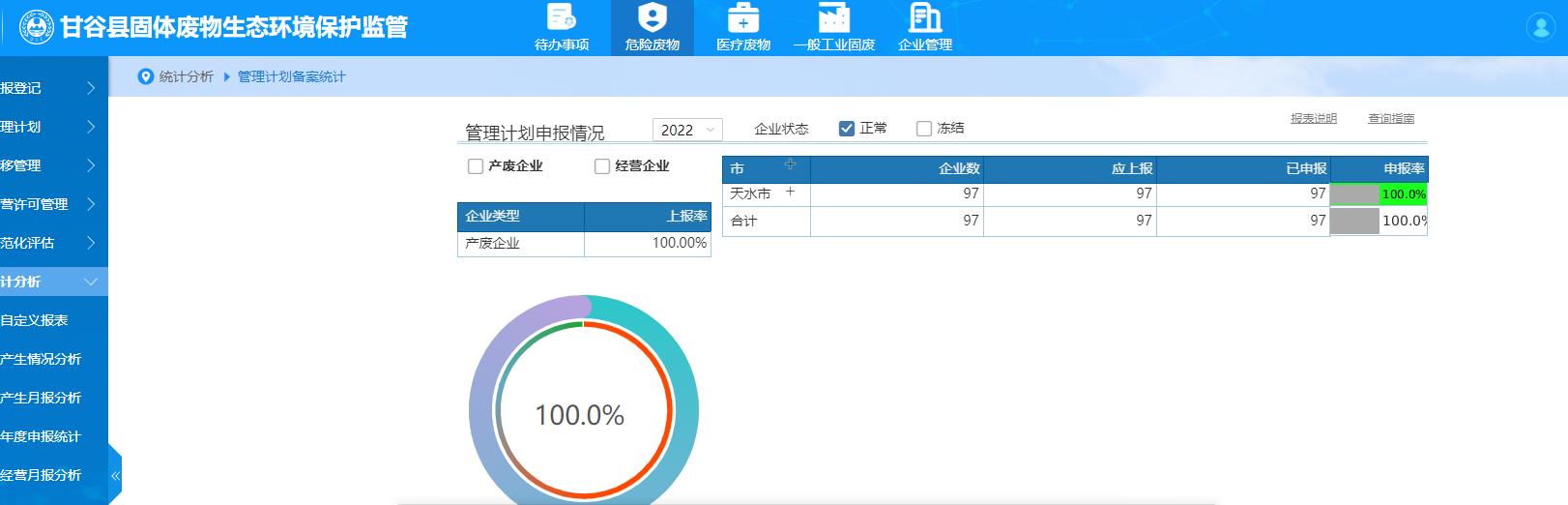1568x505 pixels.
Task: Collapse the 计分析 sidebar menu
Action: (x=54, y=282)
